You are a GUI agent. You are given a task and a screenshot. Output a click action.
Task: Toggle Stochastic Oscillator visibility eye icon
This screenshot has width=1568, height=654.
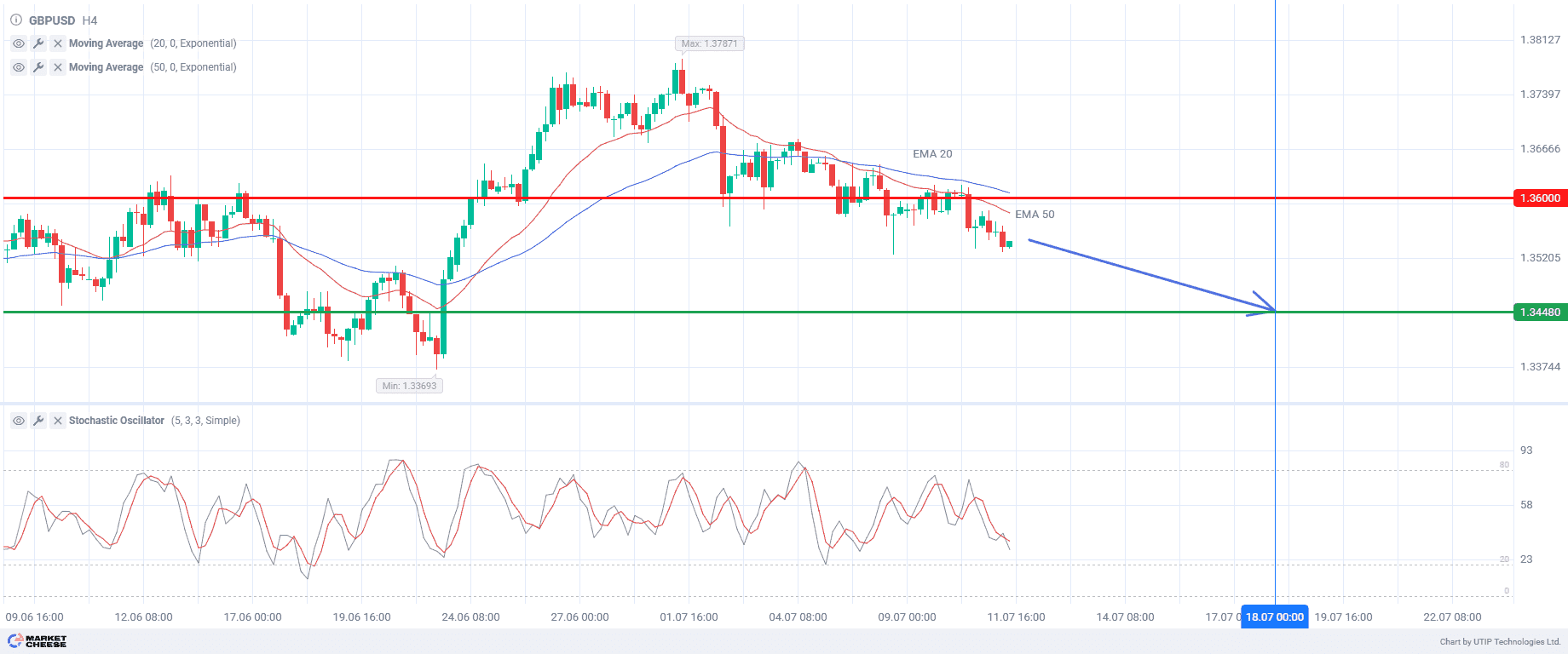[x=19, y=421]
